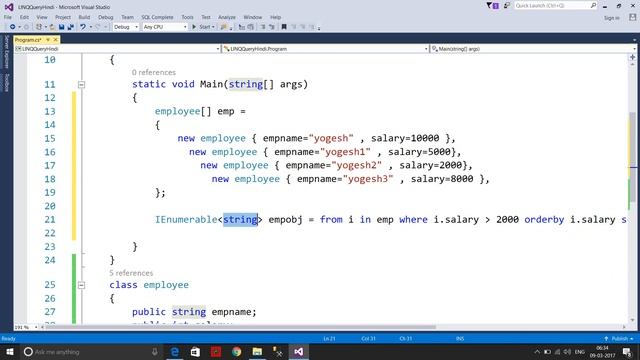Click the Cortana Ask me anything box
The width and height of the screenshot is (640, 360).
tap(92, 351)
